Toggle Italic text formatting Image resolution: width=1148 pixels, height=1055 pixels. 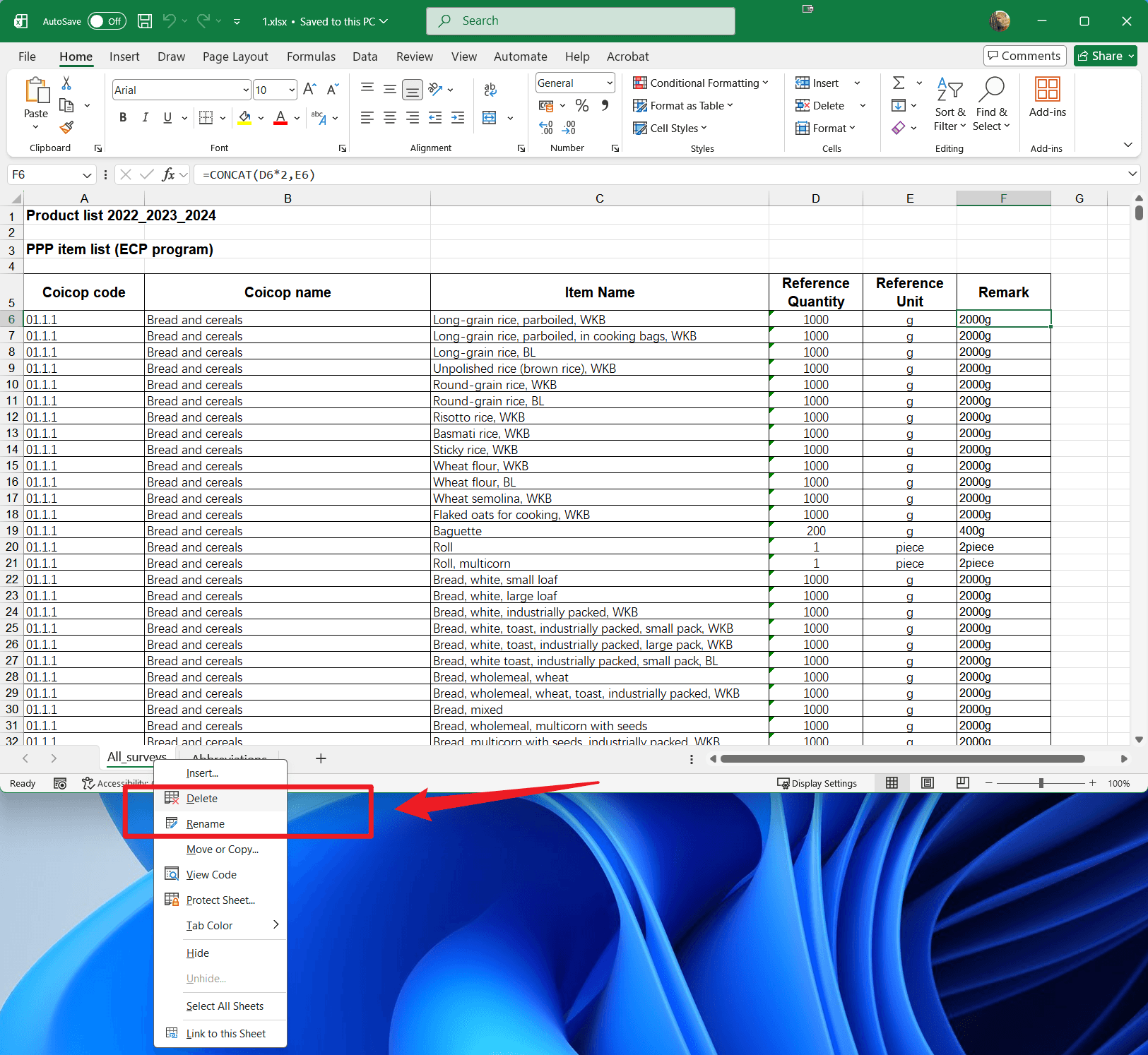[145, 118]
